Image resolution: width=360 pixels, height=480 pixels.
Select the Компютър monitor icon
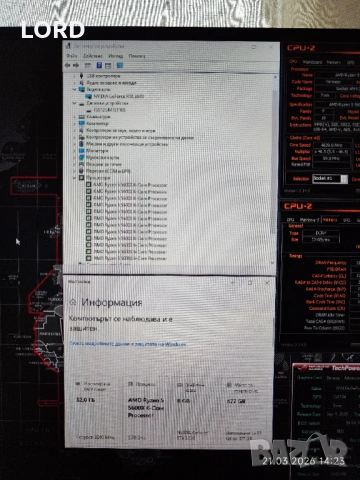pos(81,123)
